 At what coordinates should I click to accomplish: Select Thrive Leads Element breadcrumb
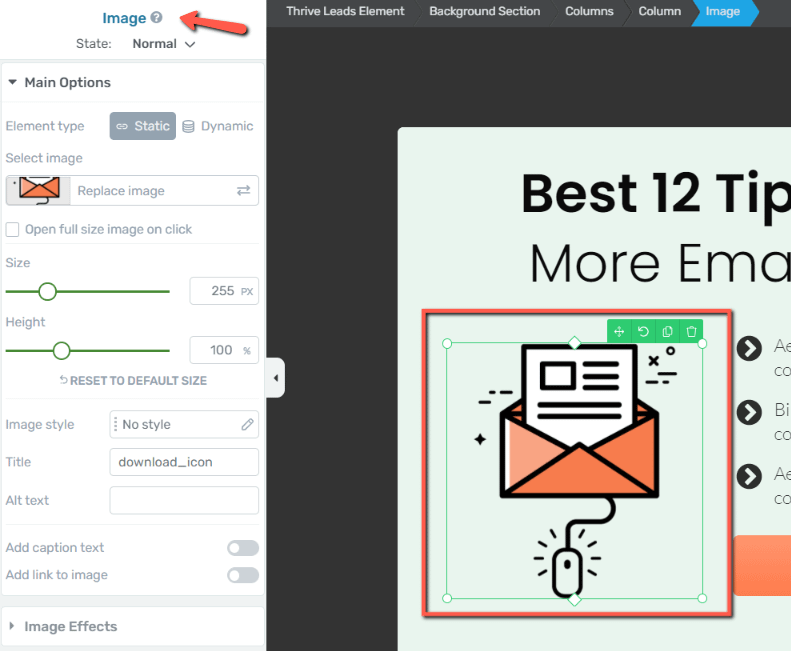point(345,11)
